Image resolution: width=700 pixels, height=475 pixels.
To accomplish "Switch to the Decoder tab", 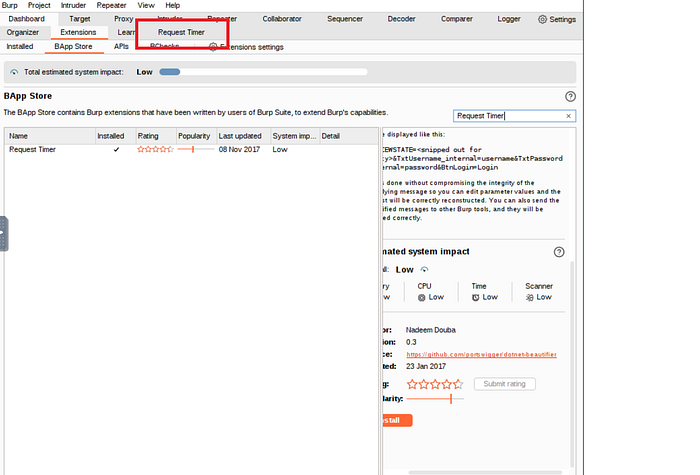I will click(401, 19).
